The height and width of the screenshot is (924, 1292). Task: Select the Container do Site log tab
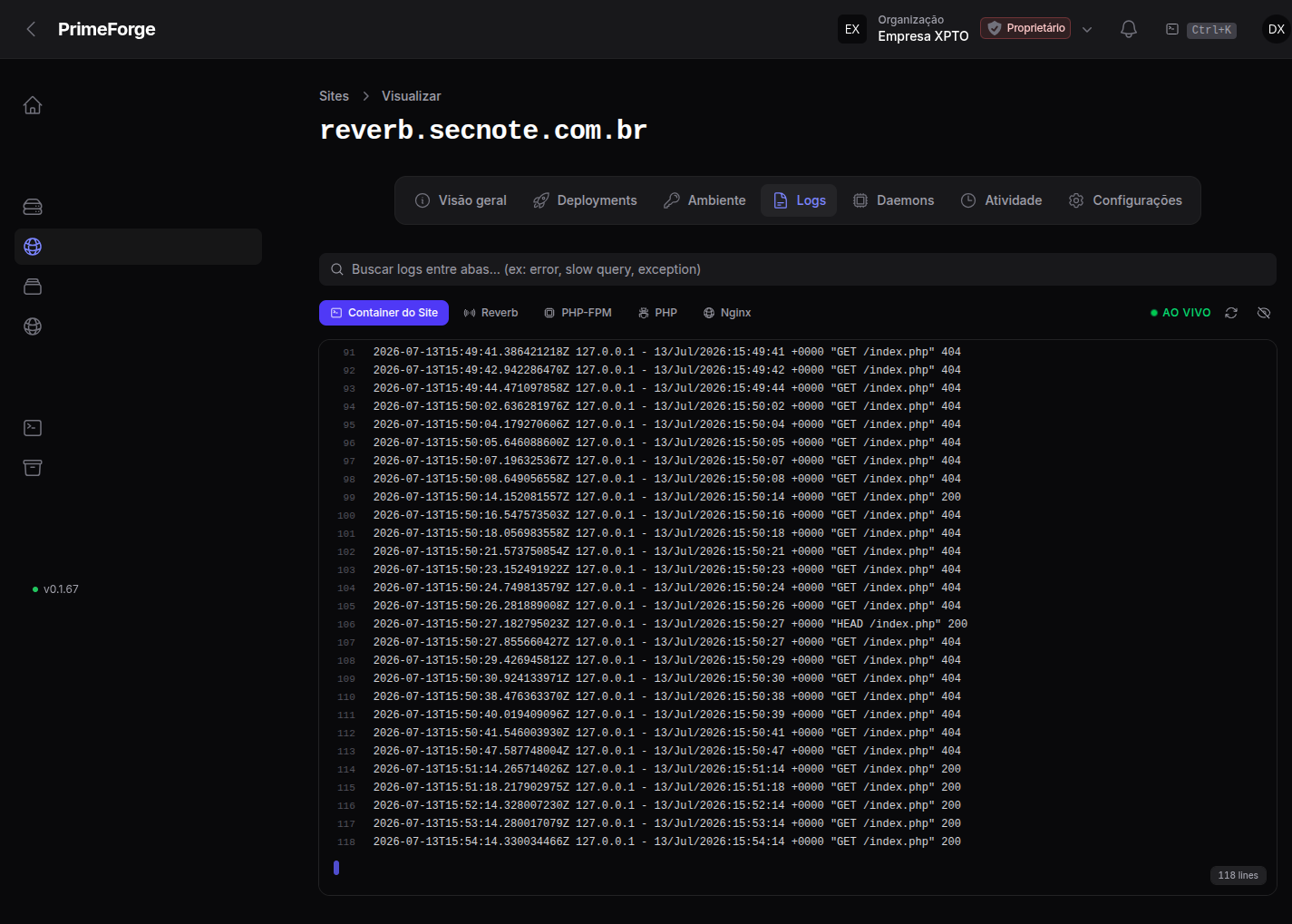click(x=384, y=313)
